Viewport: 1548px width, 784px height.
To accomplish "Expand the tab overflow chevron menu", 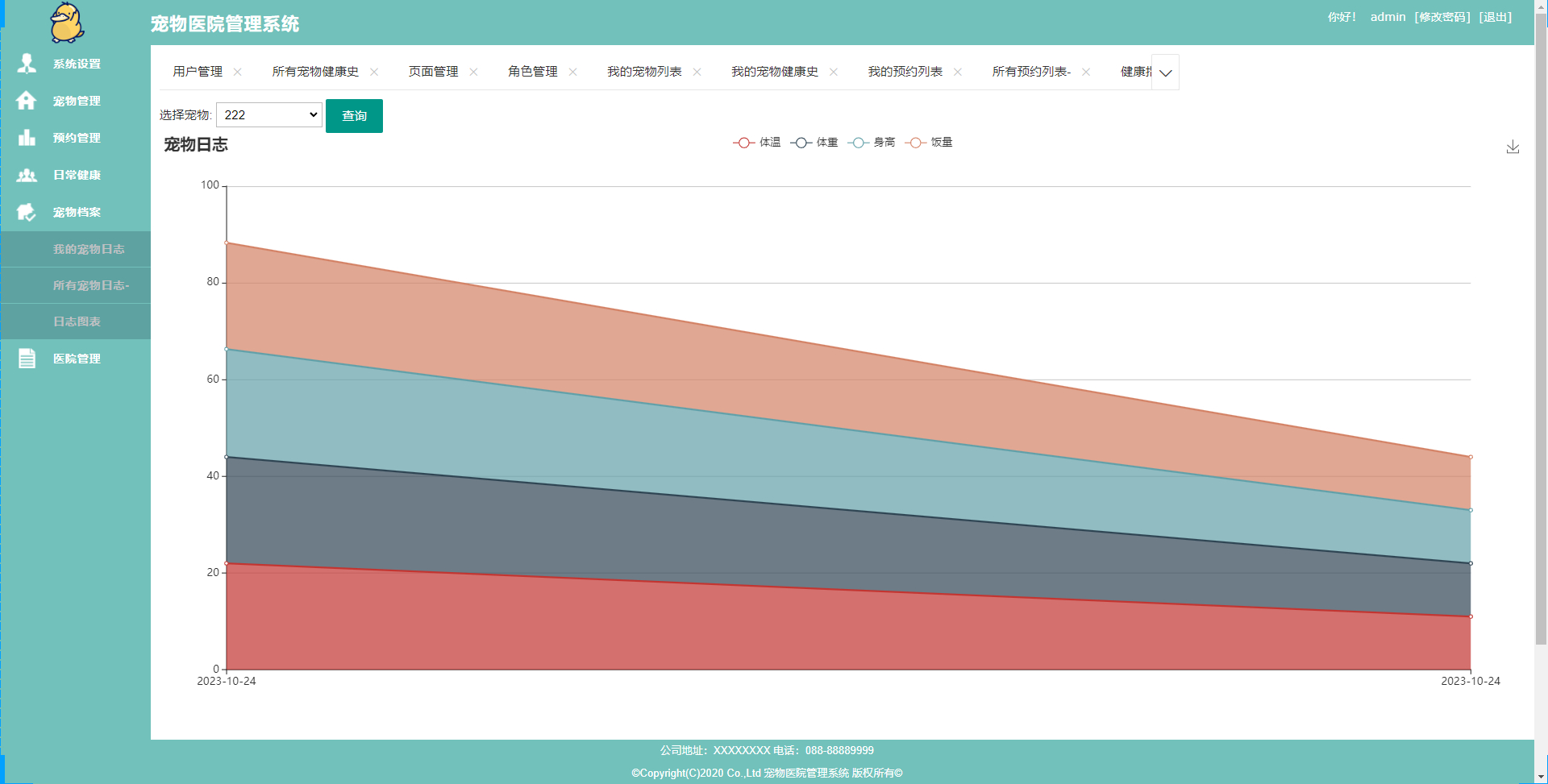I will click(1165, 73).
